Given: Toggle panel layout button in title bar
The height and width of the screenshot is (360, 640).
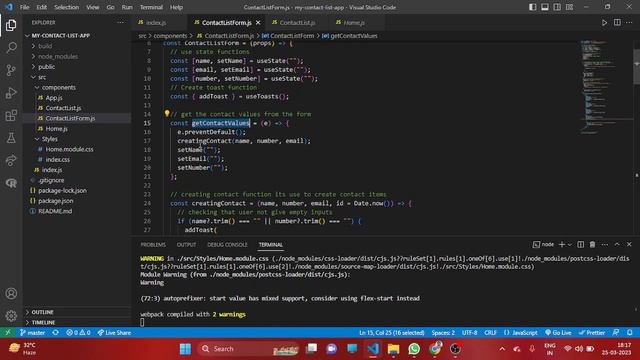Looking at the screenshot, I should coord(545,7).
